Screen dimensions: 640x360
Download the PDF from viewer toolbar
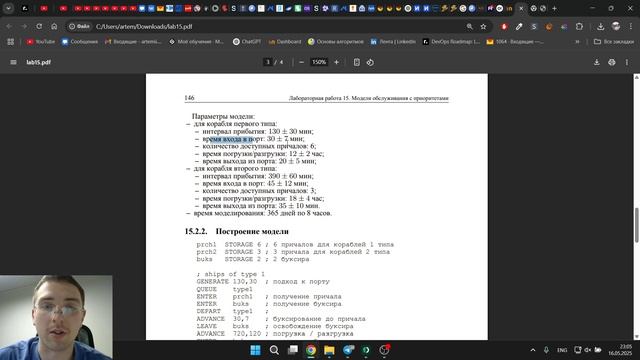click(x=596, y=62)
